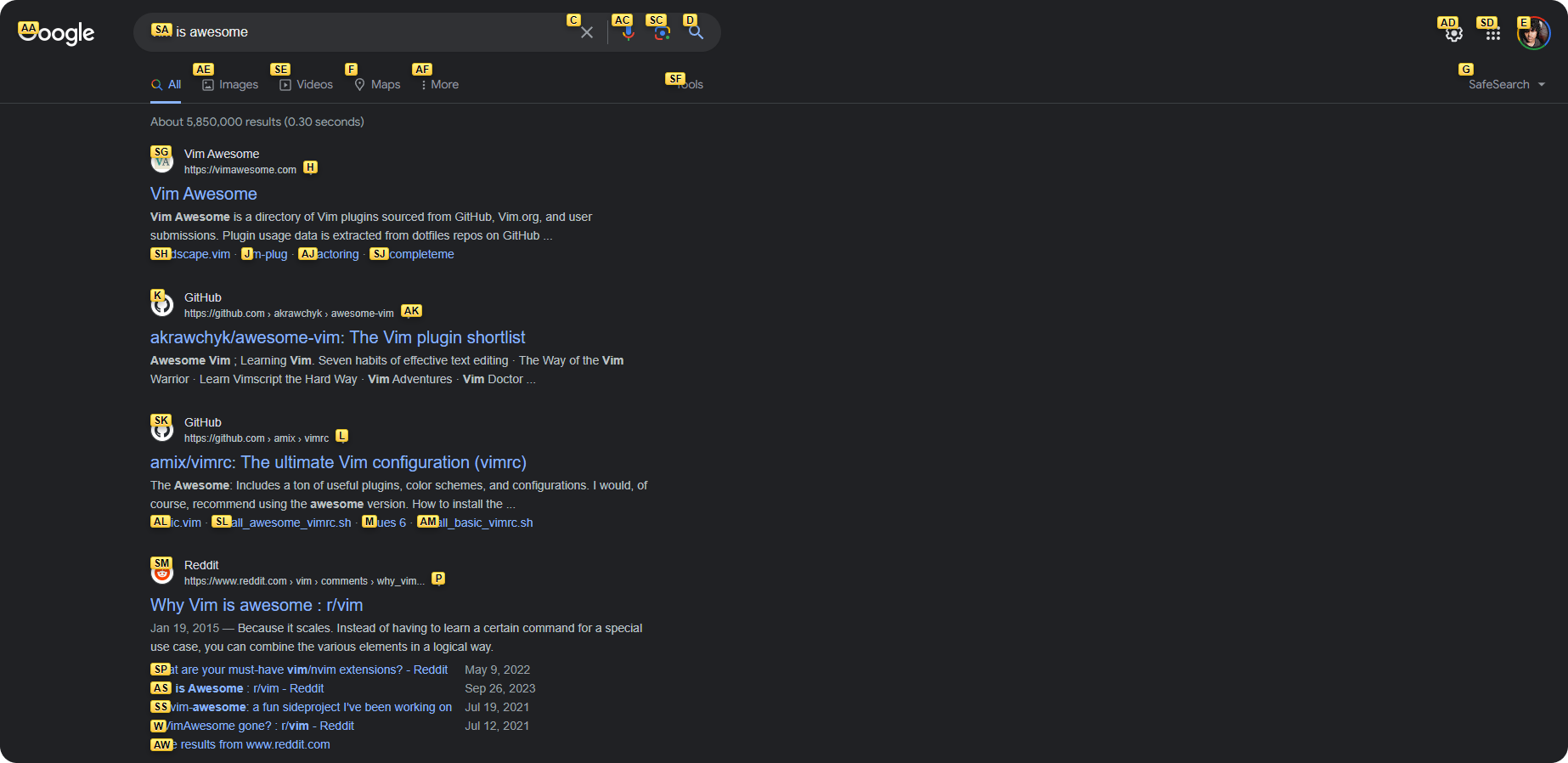Image resolution: width=1568 pixels, height=763 pixels.
Task: Open more options for Reddit result
Action: 438,579
